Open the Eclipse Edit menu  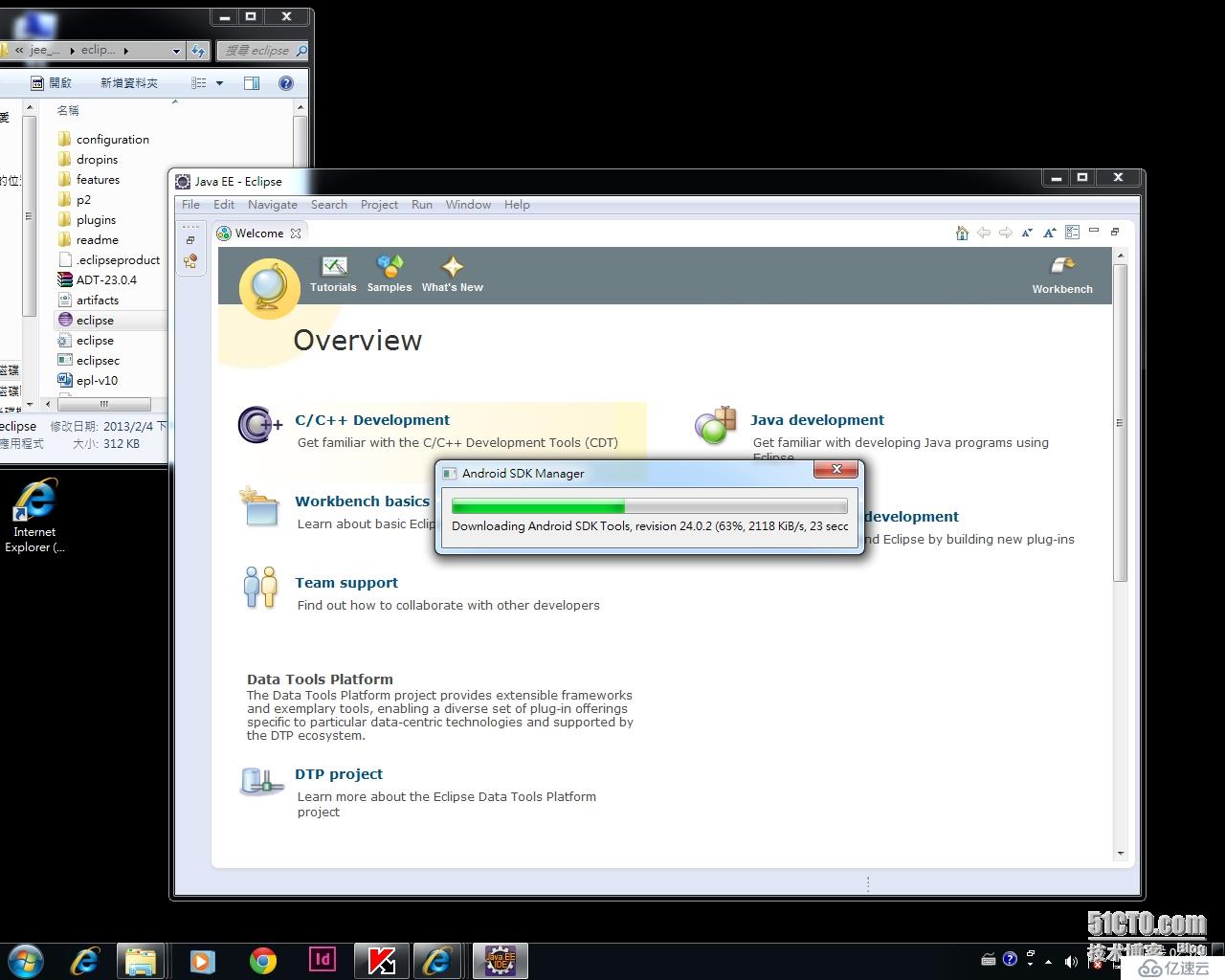pyautogui.click(x=224, y=205)
